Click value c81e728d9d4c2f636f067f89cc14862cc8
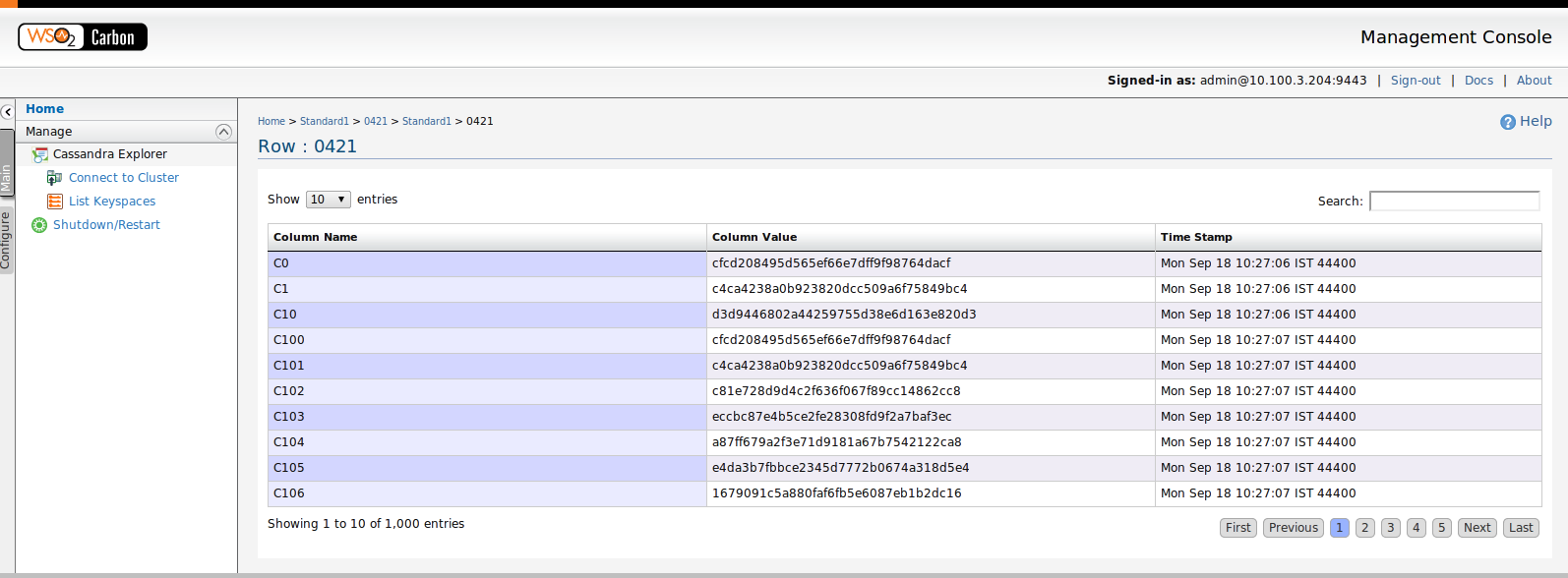 (836, 391)
